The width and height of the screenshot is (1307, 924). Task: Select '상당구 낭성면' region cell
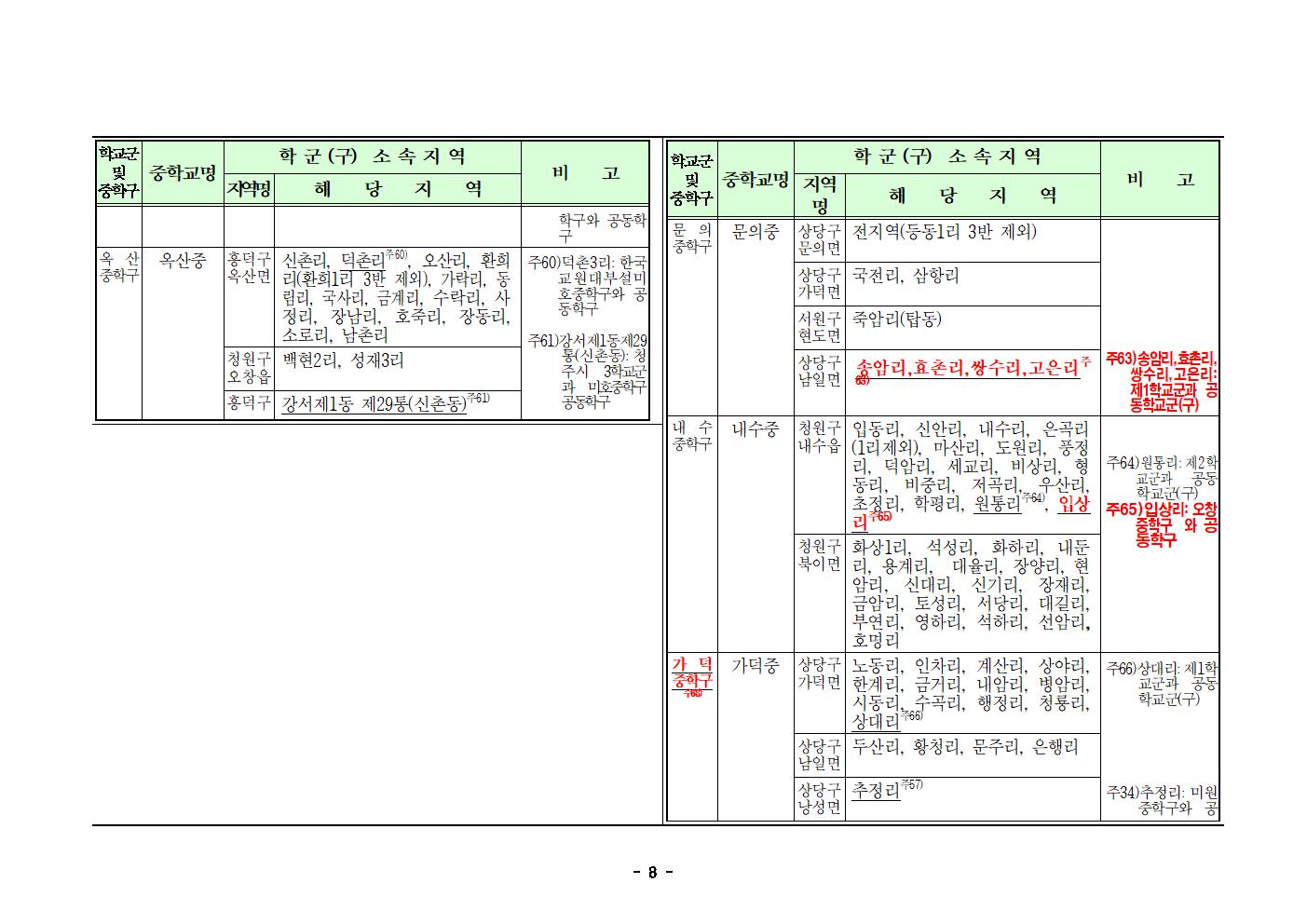[x=820, y=798]
